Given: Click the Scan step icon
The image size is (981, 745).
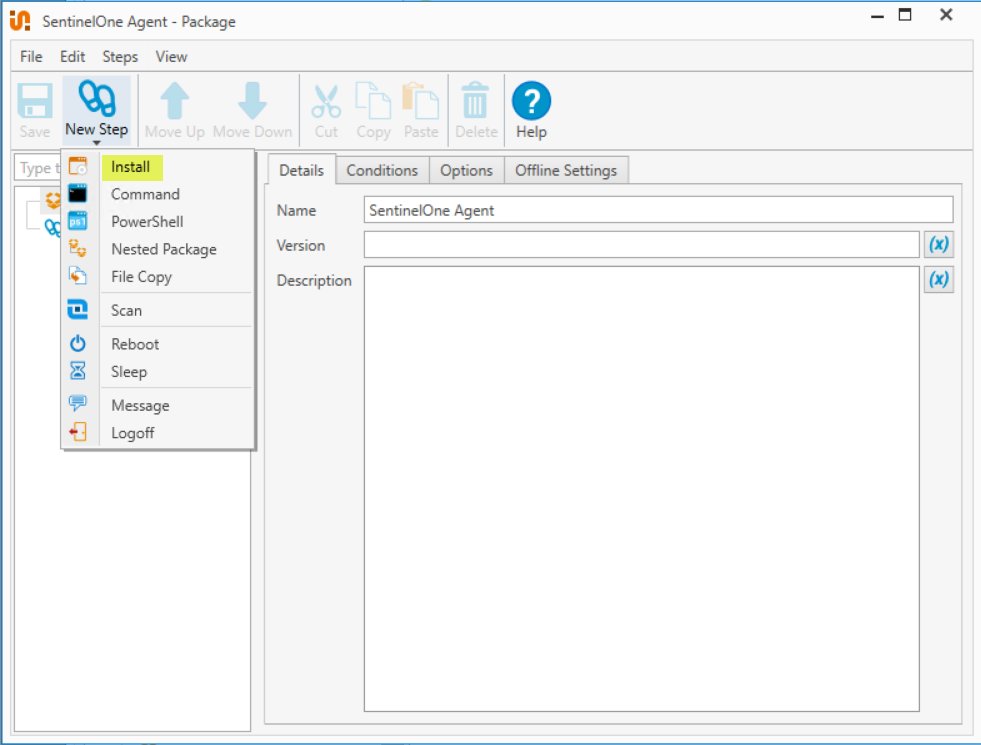Looking at the screenshot, I should click(78, 310).
